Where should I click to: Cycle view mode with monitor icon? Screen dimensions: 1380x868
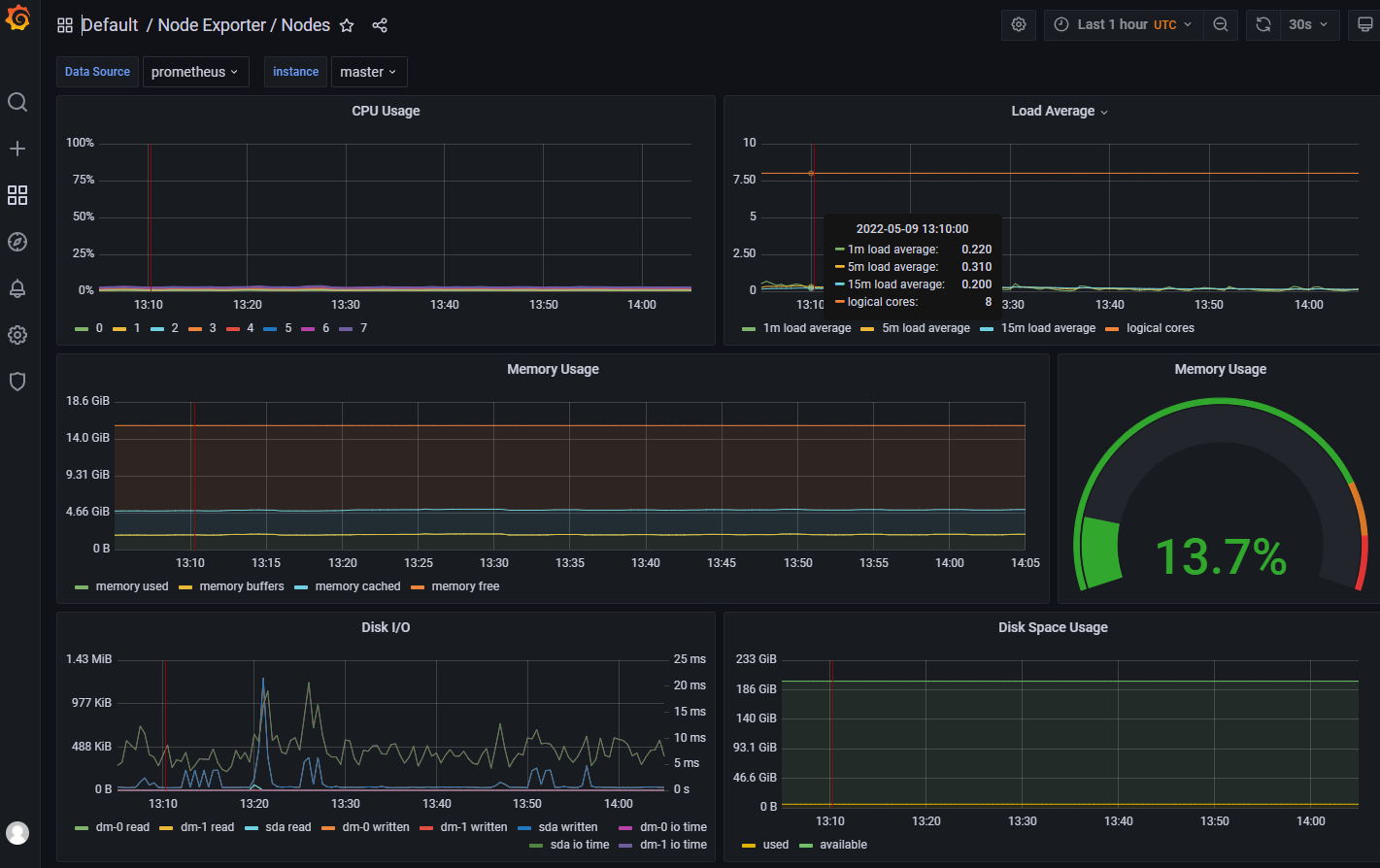1364,24
